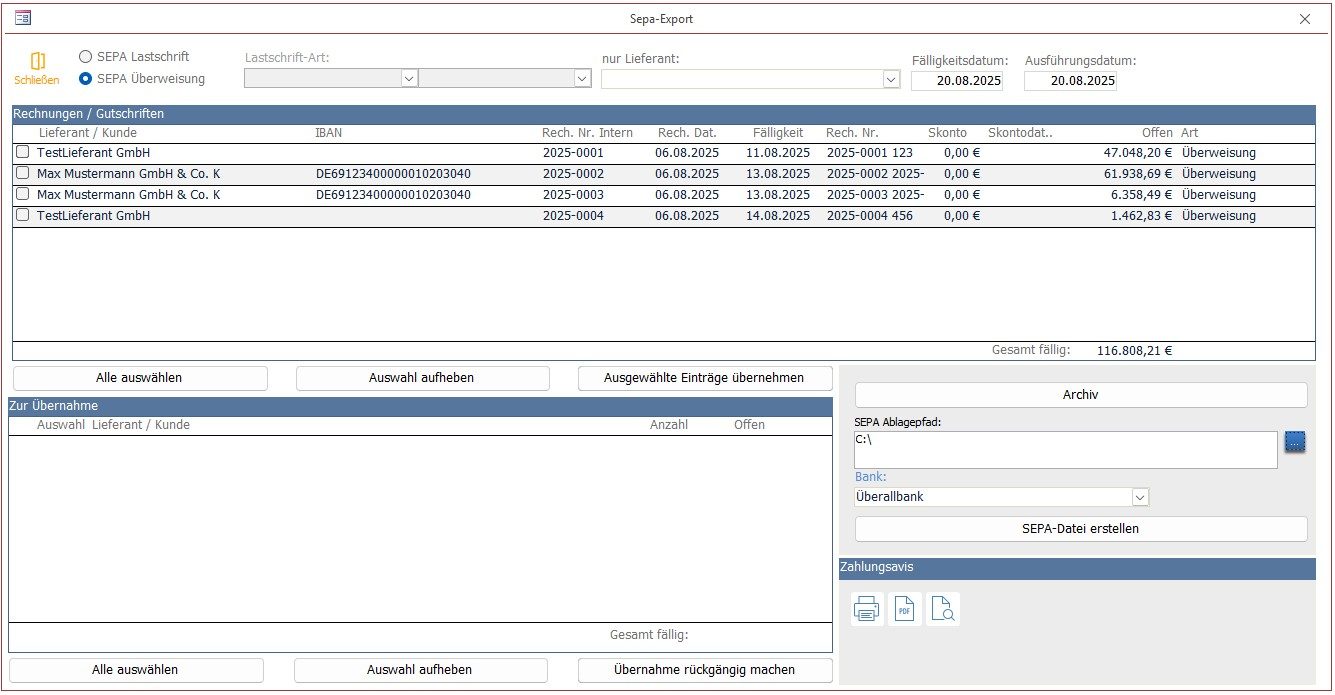This screenshot has width=1335, height=695.
Task: Click the amount 61.938,69 €
Action: pyautogui.click(x=1138, y=174)
